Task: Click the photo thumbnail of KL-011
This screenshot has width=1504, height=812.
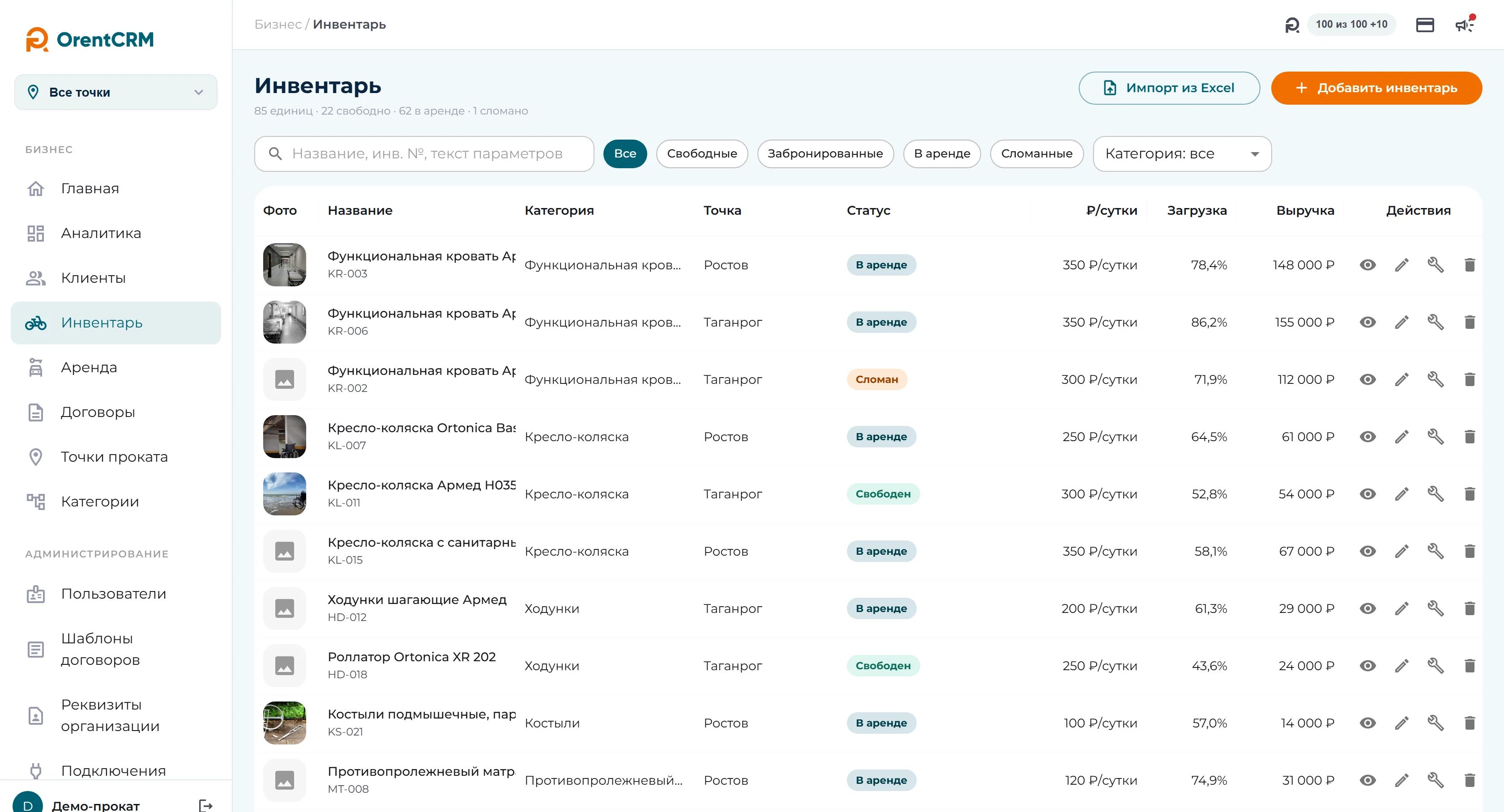Action: click(x=284, y=493)
